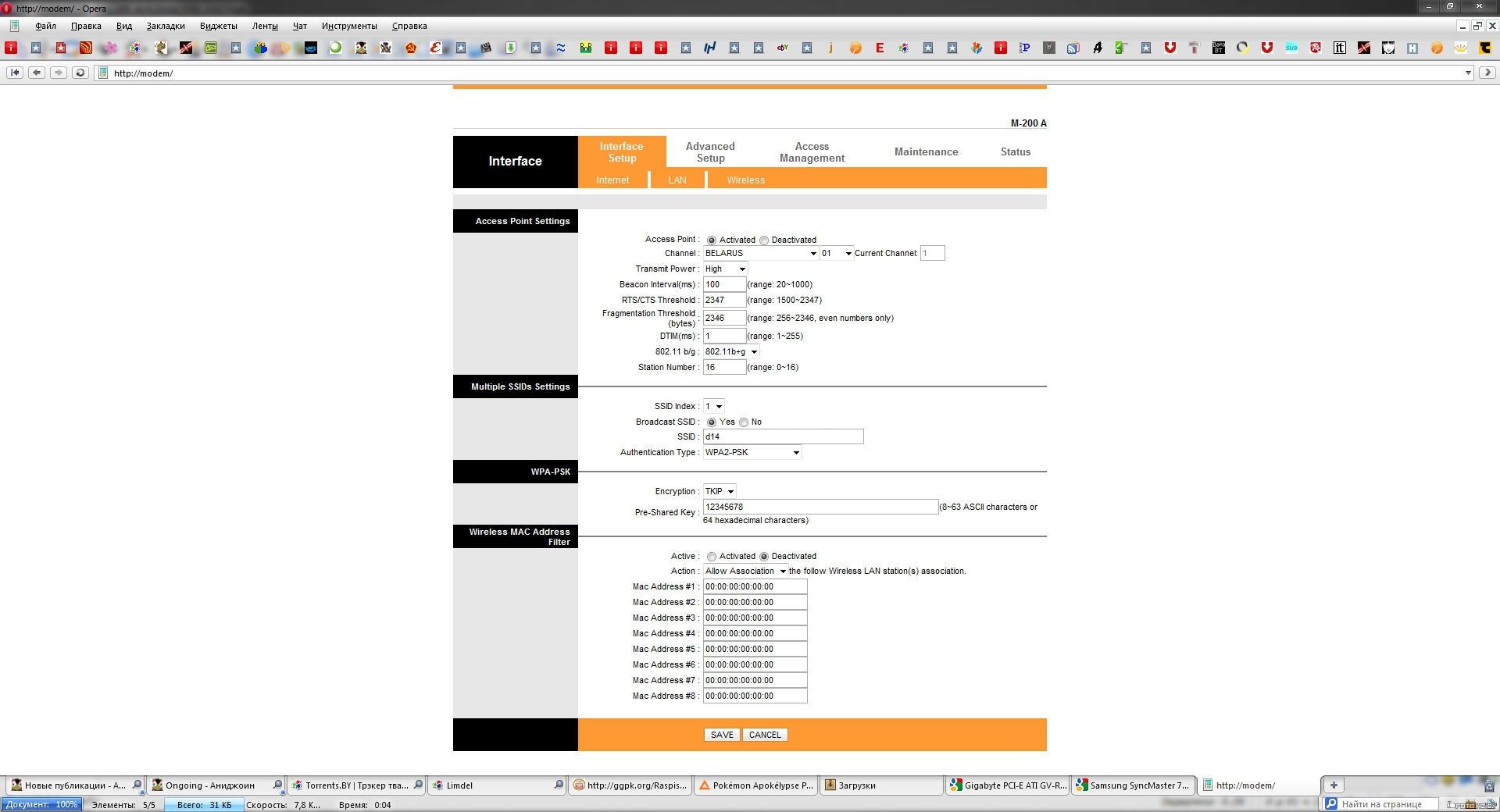
Task: Switch to the Torrents.BY browser tab
Action: (x=356, y=785)
